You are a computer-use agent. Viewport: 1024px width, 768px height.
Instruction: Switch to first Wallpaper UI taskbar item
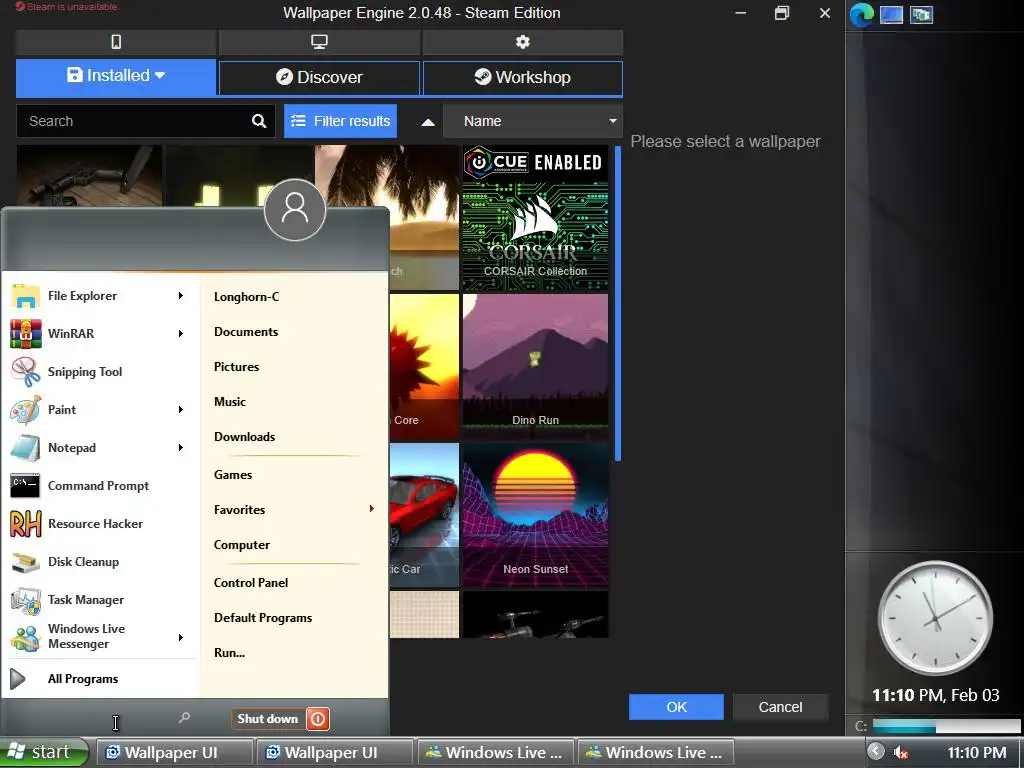pos(174,753)
